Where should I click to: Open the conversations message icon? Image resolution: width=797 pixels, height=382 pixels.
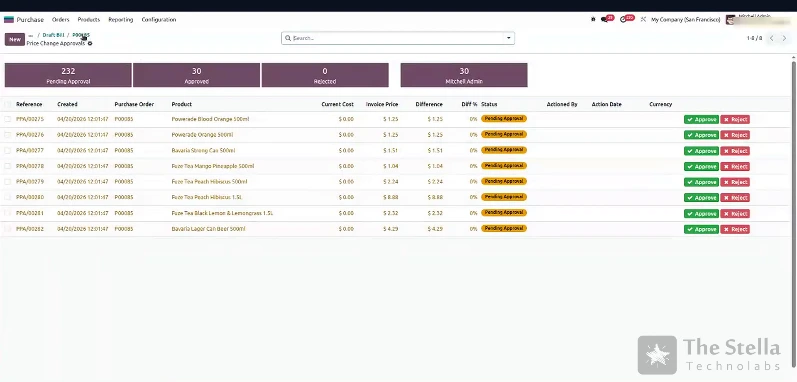(604, 19)
